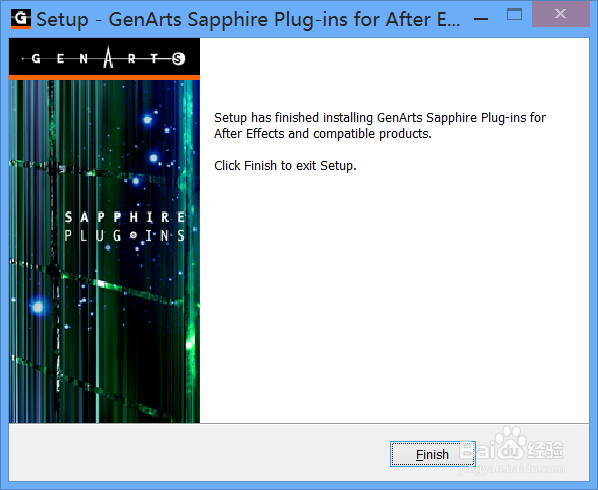Close the Setup window
This screenshot has width=598, height=490.
click(561, 14)
